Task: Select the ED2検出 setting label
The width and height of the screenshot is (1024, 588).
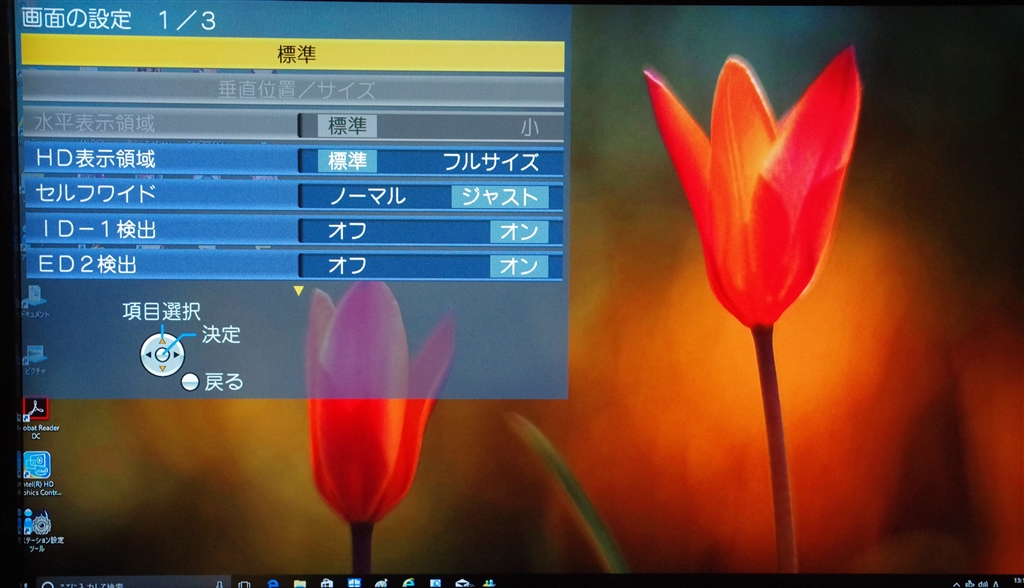Action: [x=87, y=264]
